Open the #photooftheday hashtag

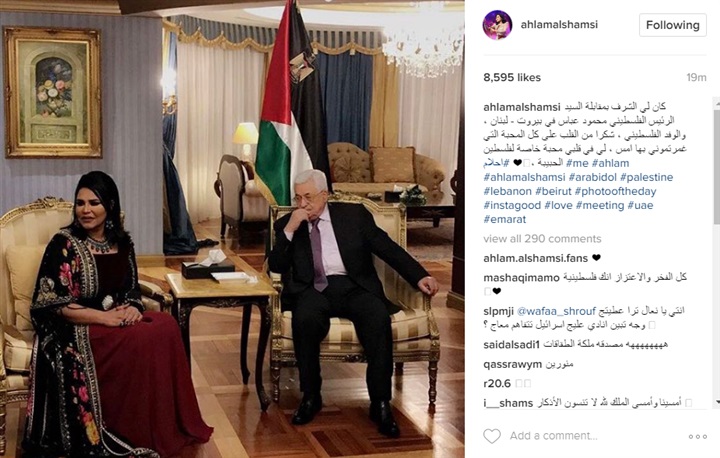[x=615, y=191]
